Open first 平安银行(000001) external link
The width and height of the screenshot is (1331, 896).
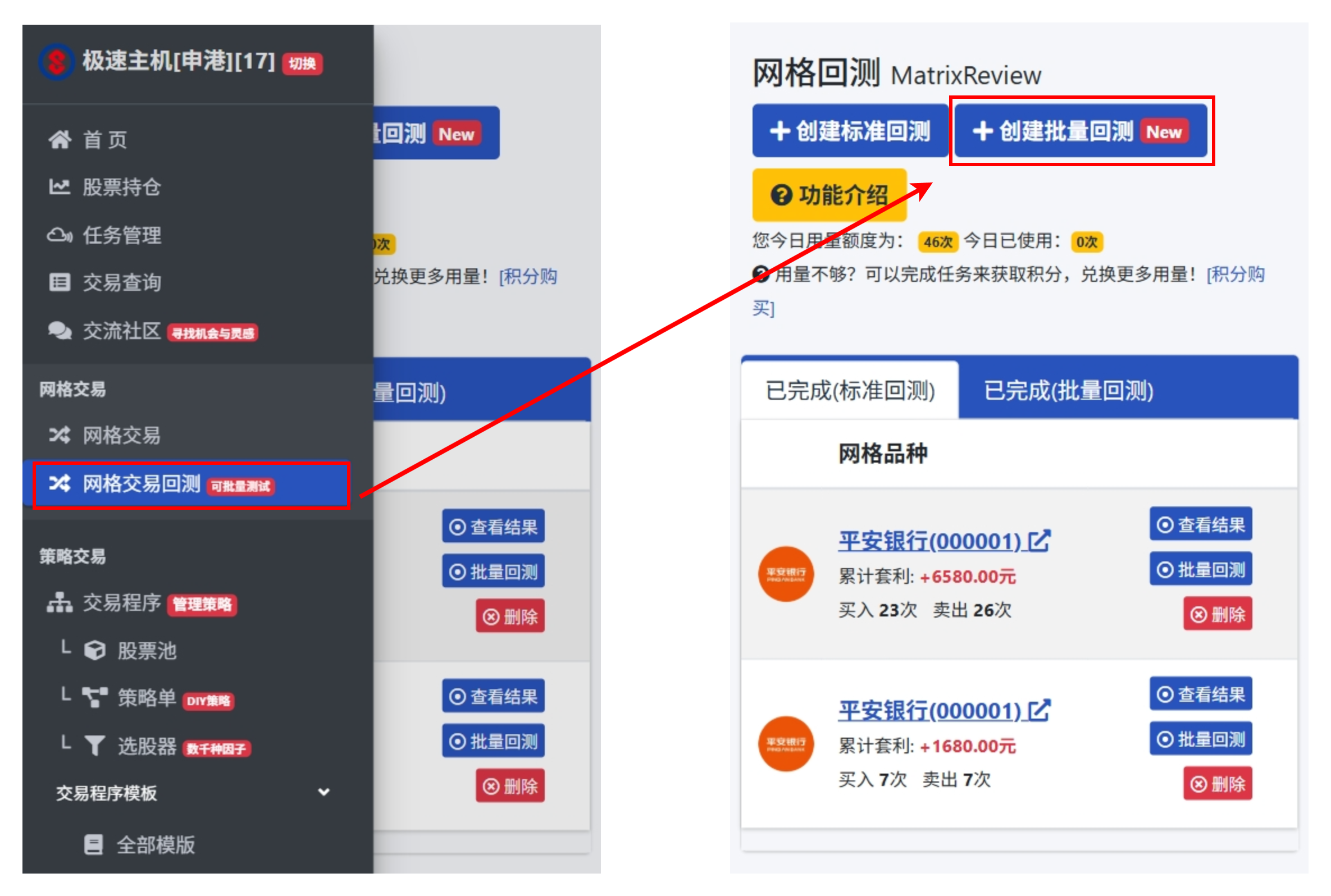(x=943, y=541)
